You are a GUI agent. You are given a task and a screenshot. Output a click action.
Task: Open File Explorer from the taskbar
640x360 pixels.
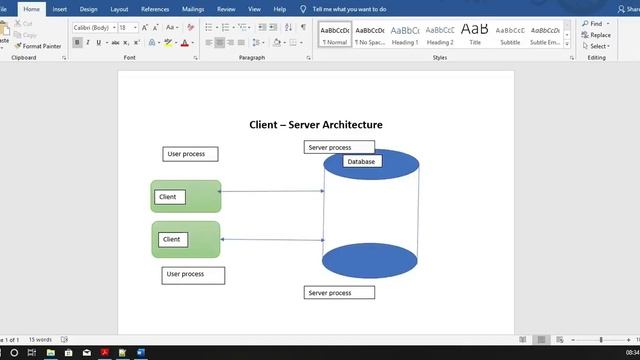51,353
